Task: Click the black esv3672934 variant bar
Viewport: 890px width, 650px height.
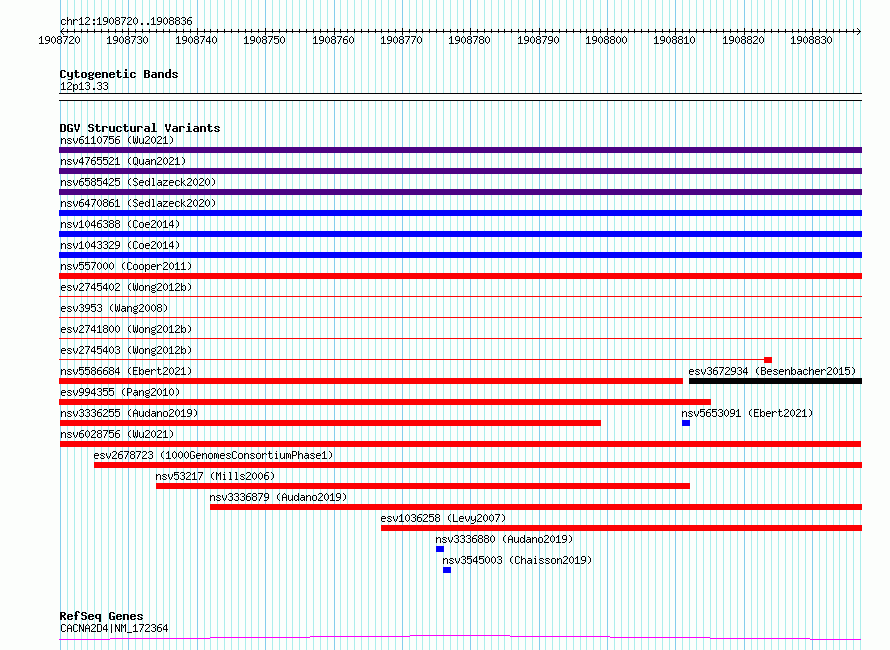Action: pos(775,381)
